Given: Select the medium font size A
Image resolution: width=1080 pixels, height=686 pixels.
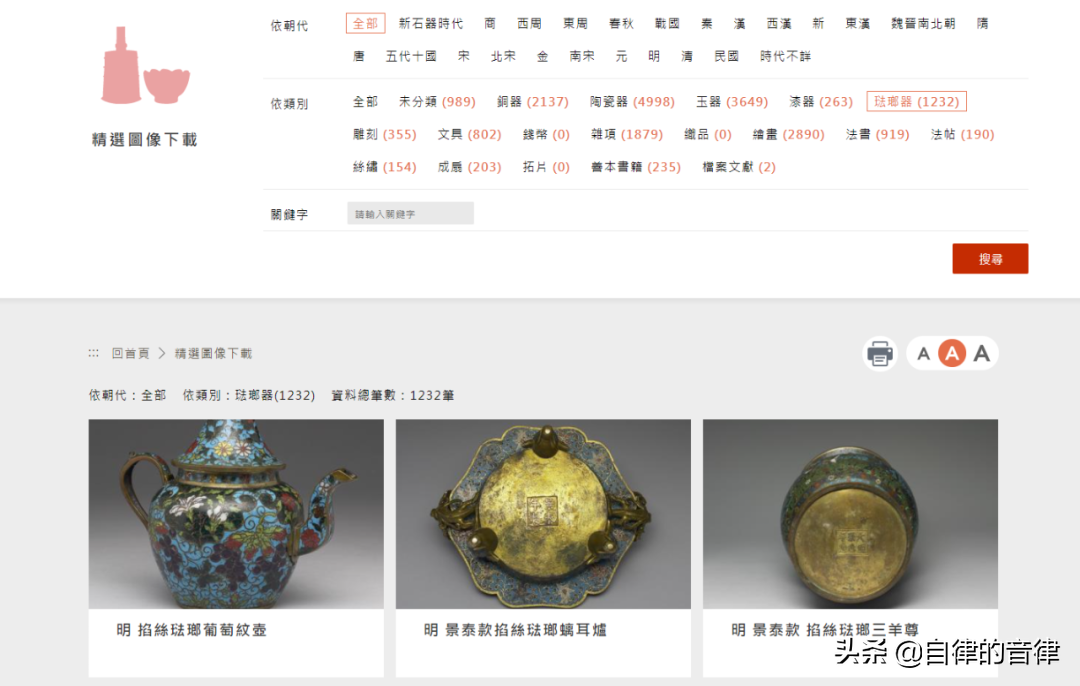Looking at the screenshot, I should click(952, 353).
